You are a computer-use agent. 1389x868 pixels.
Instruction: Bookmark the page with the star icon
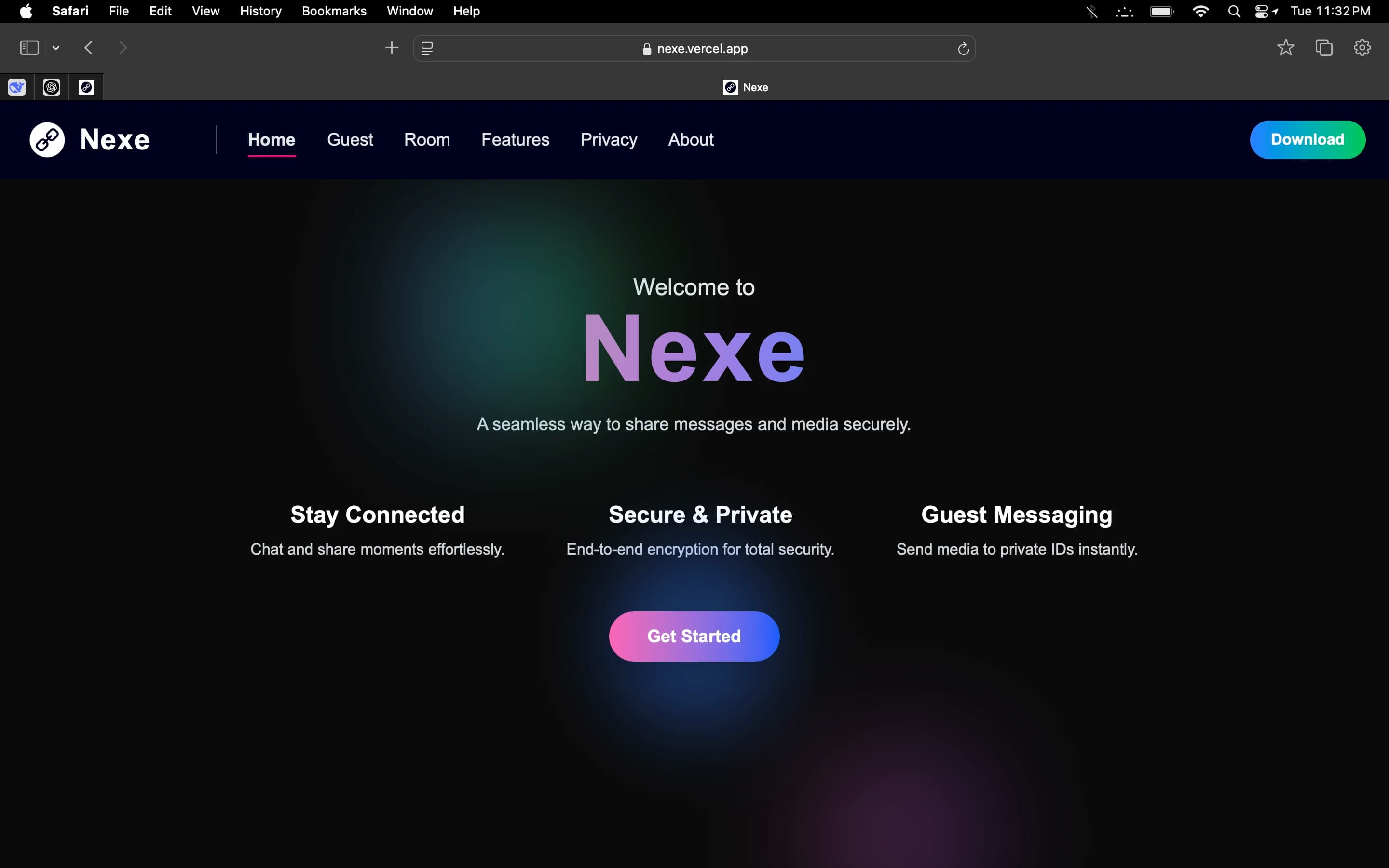(x=1286, y=48)
